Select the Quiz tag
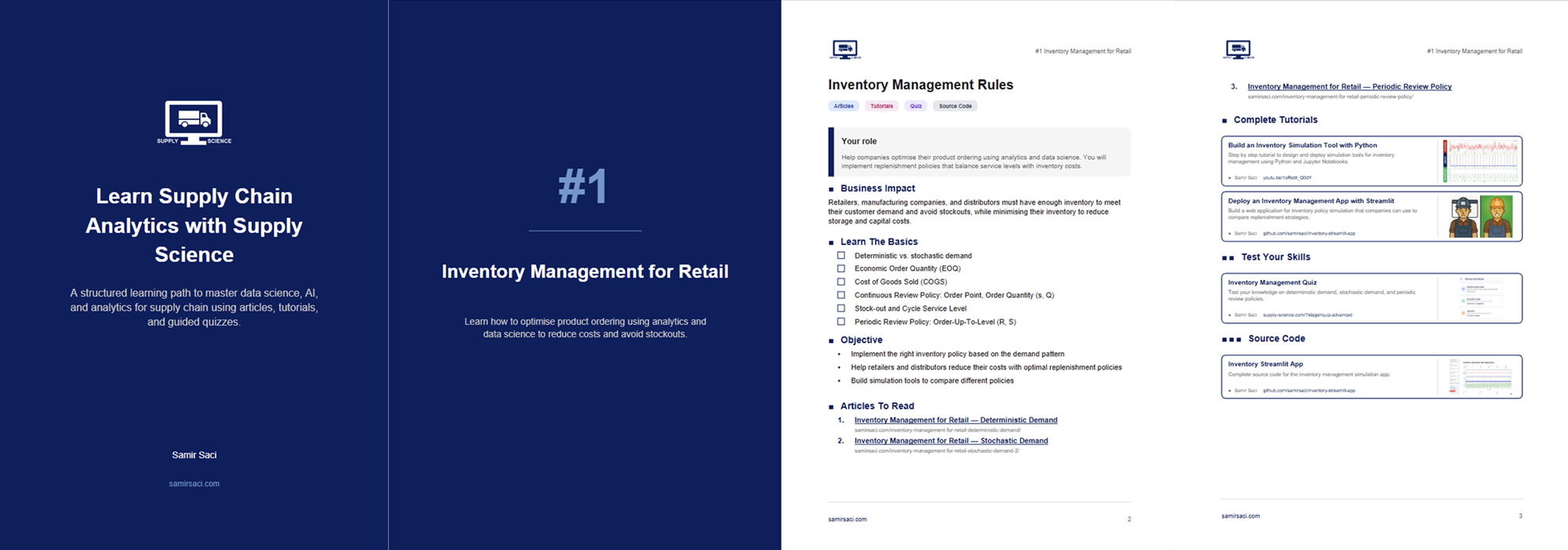This screenshot has height=550, width=1568. click(x=916, y=106)
